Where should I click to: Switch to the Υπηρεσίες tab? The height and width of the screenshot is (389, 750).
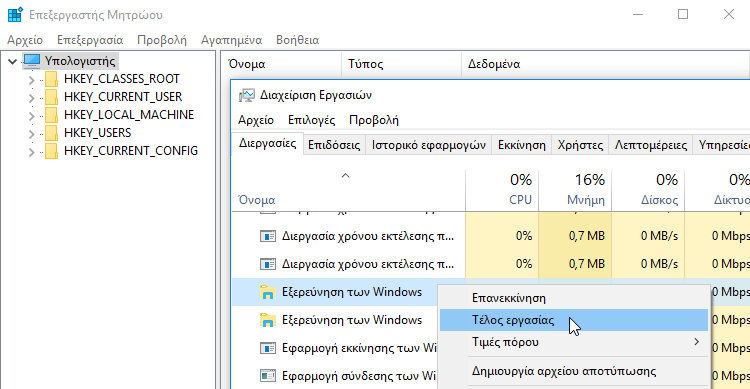pyautogui.click(x=721, y=145)
